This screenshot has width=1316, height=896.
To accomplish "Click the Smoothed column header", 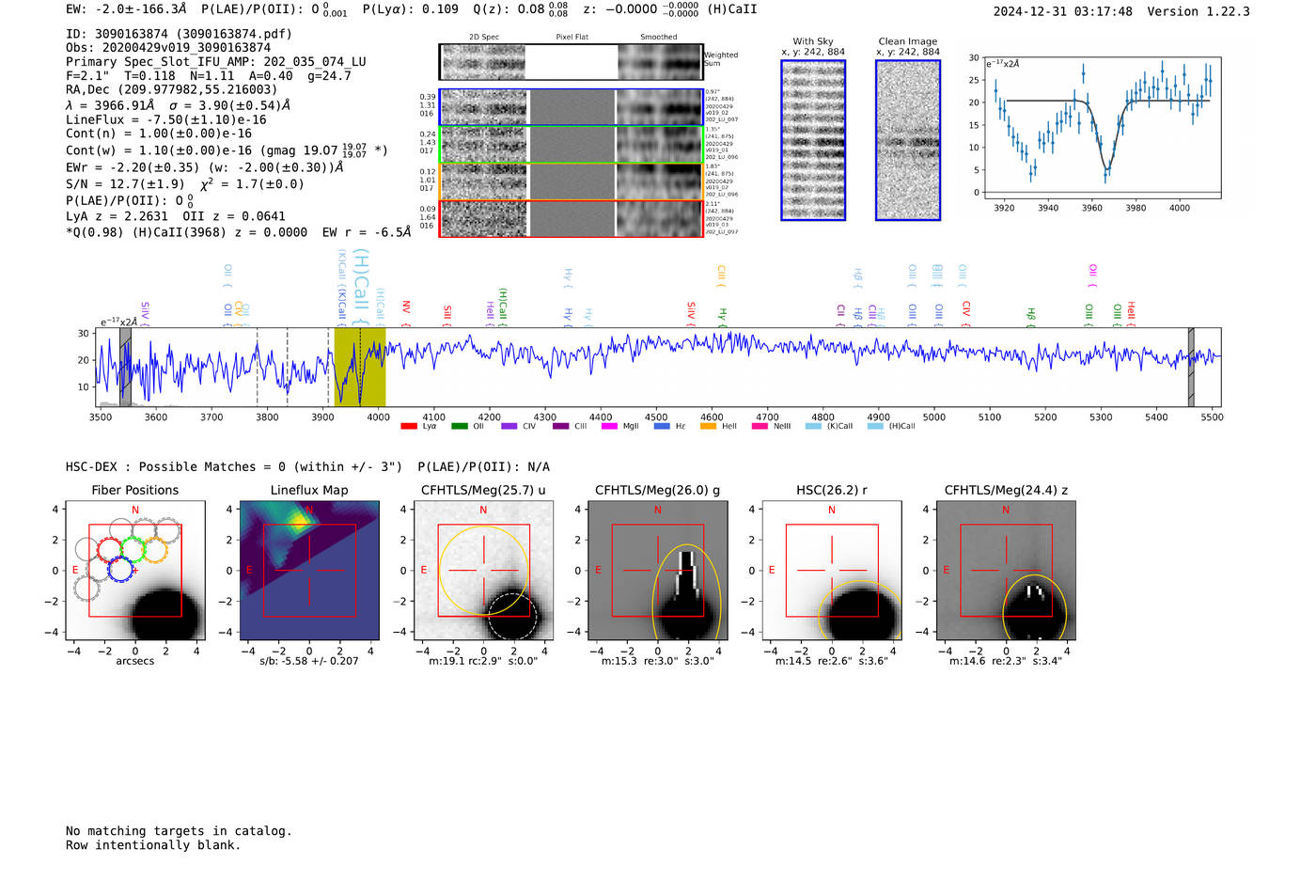I will pos(659,38).
